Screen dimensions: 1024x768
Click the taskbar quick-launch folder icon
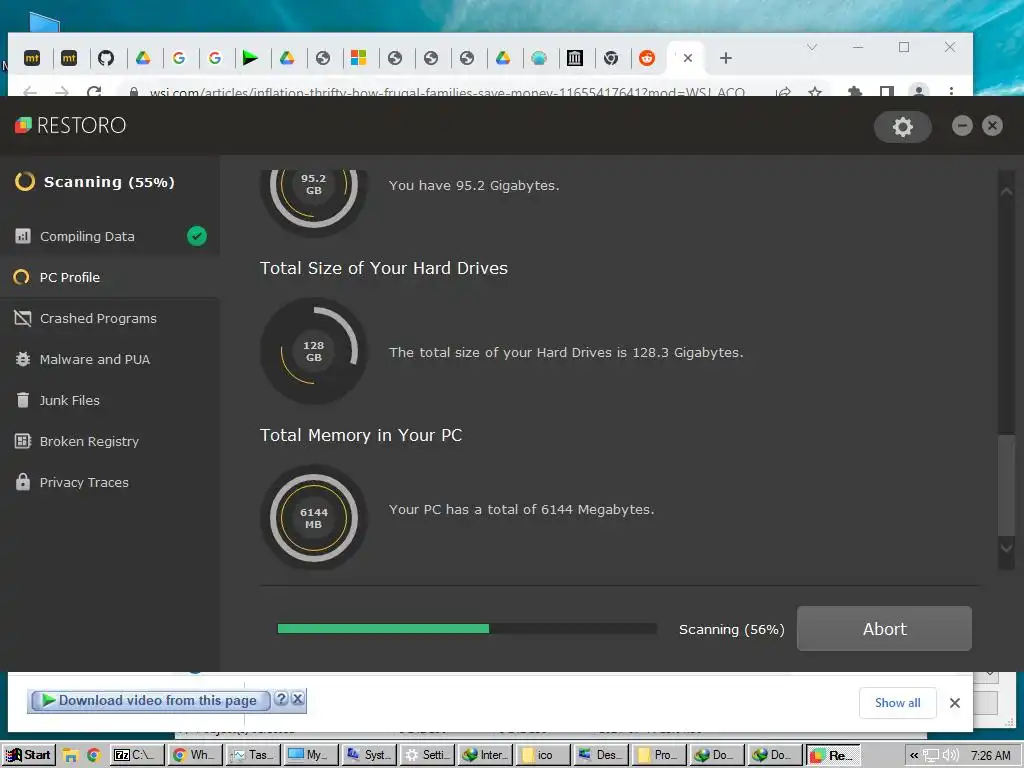tap(71, 756)
